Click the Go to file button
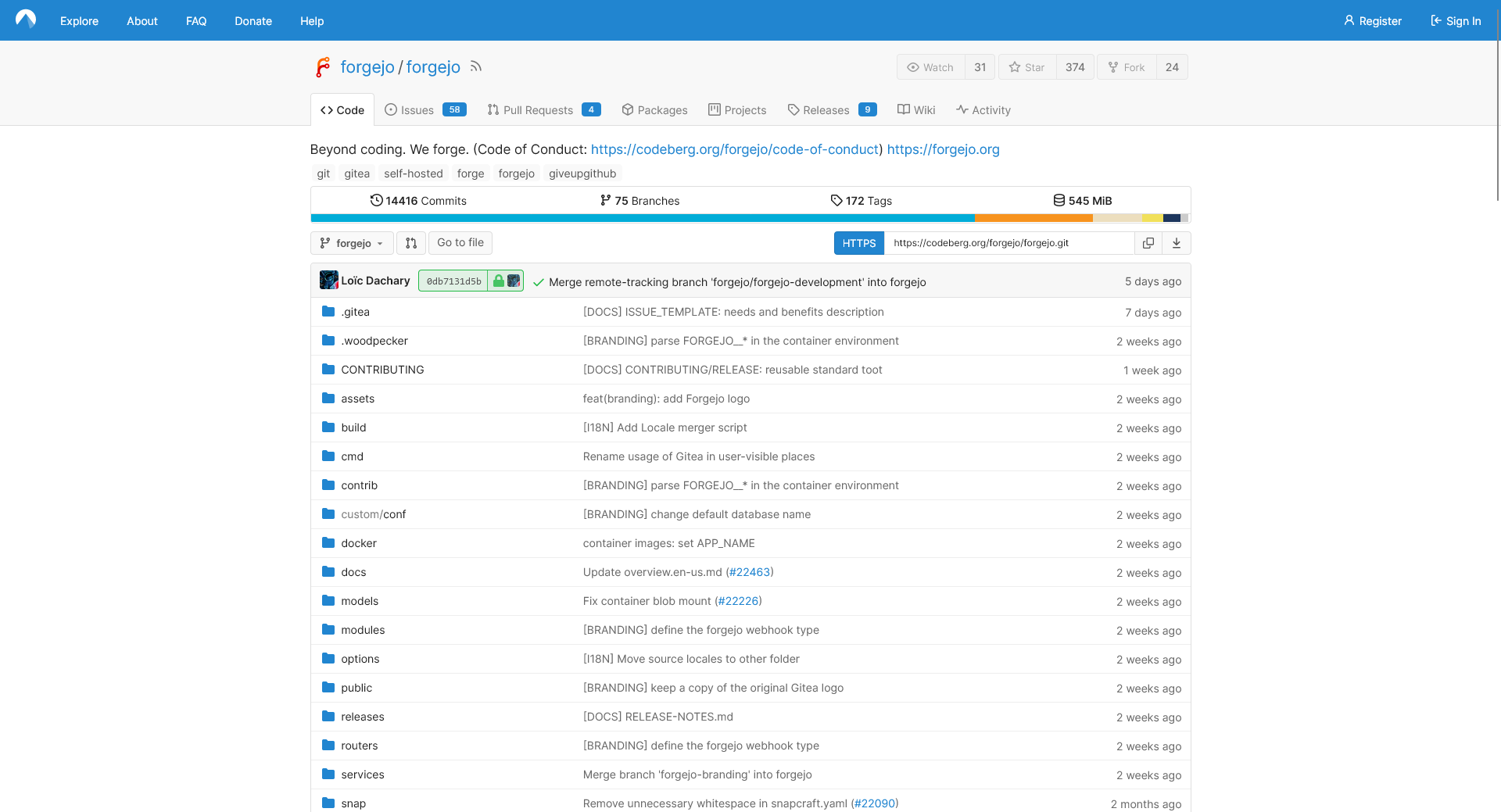The image size is (1501, 812). click(x=460, y=243)
